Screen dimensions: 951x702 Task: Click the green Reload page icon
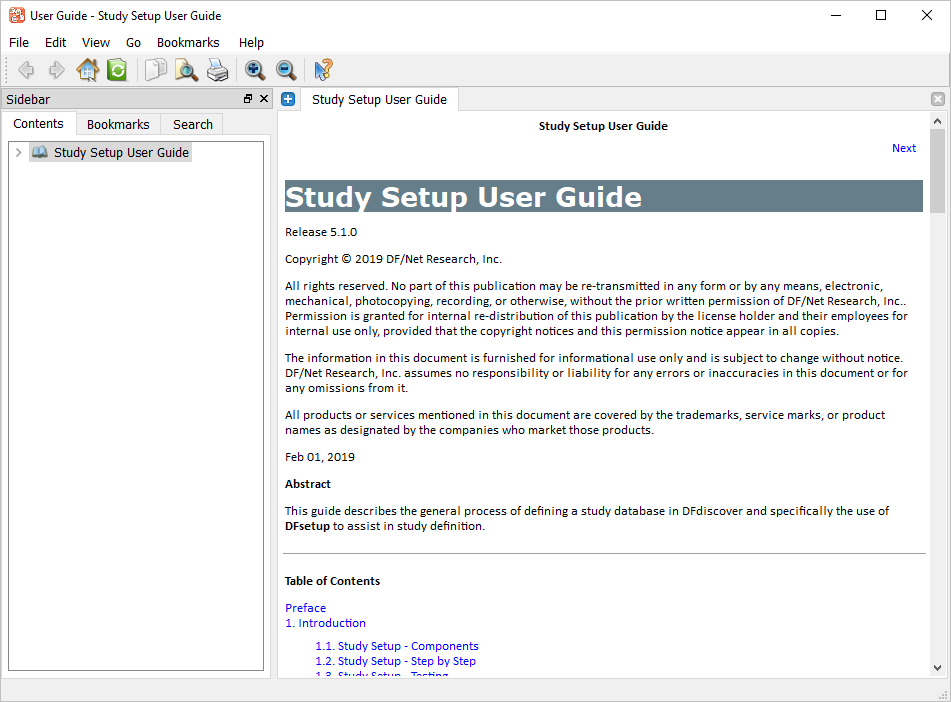point(117,70)
